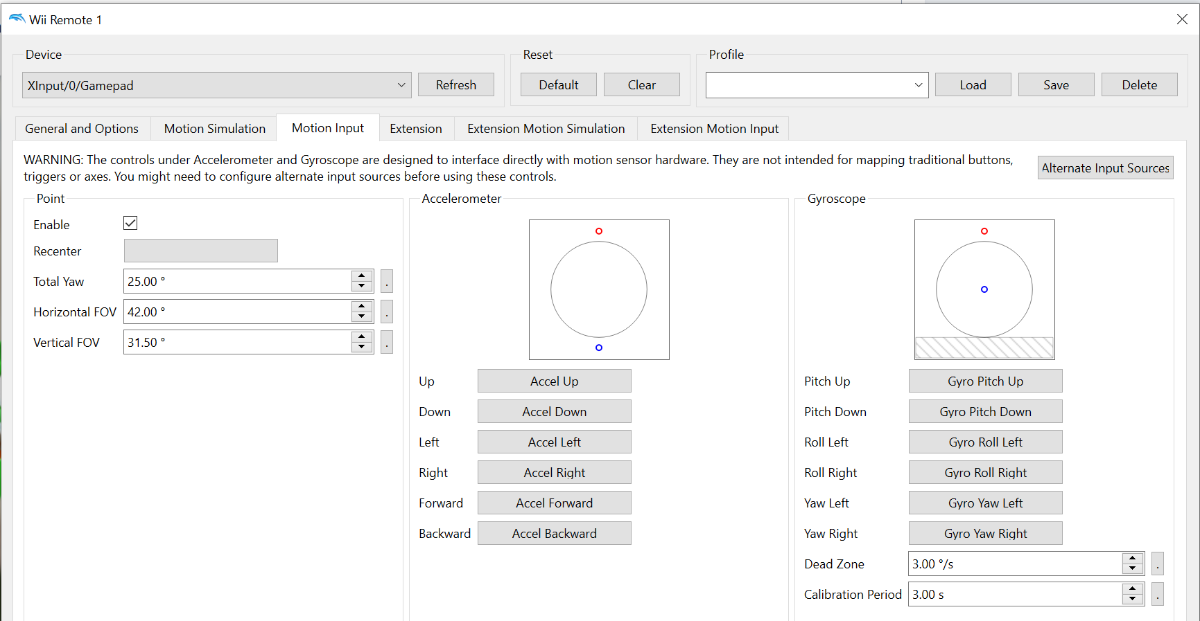Click the small dot button beside Calibration Period
Image resolution: width=1200 pixels, height=621 pixels.
click(1158, 594)
